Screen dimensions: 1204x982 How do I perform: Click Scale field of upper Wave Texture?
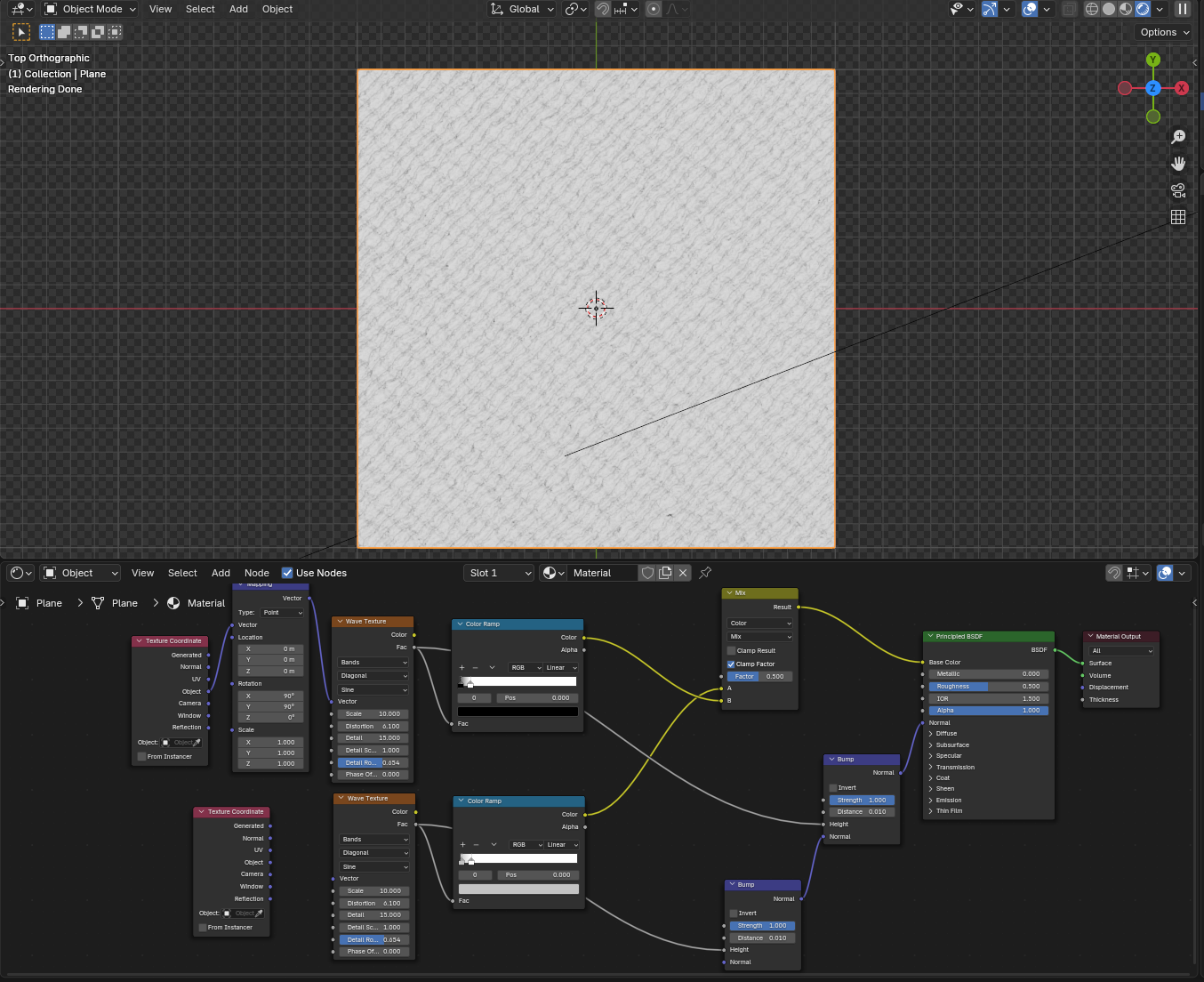point(373,713)
